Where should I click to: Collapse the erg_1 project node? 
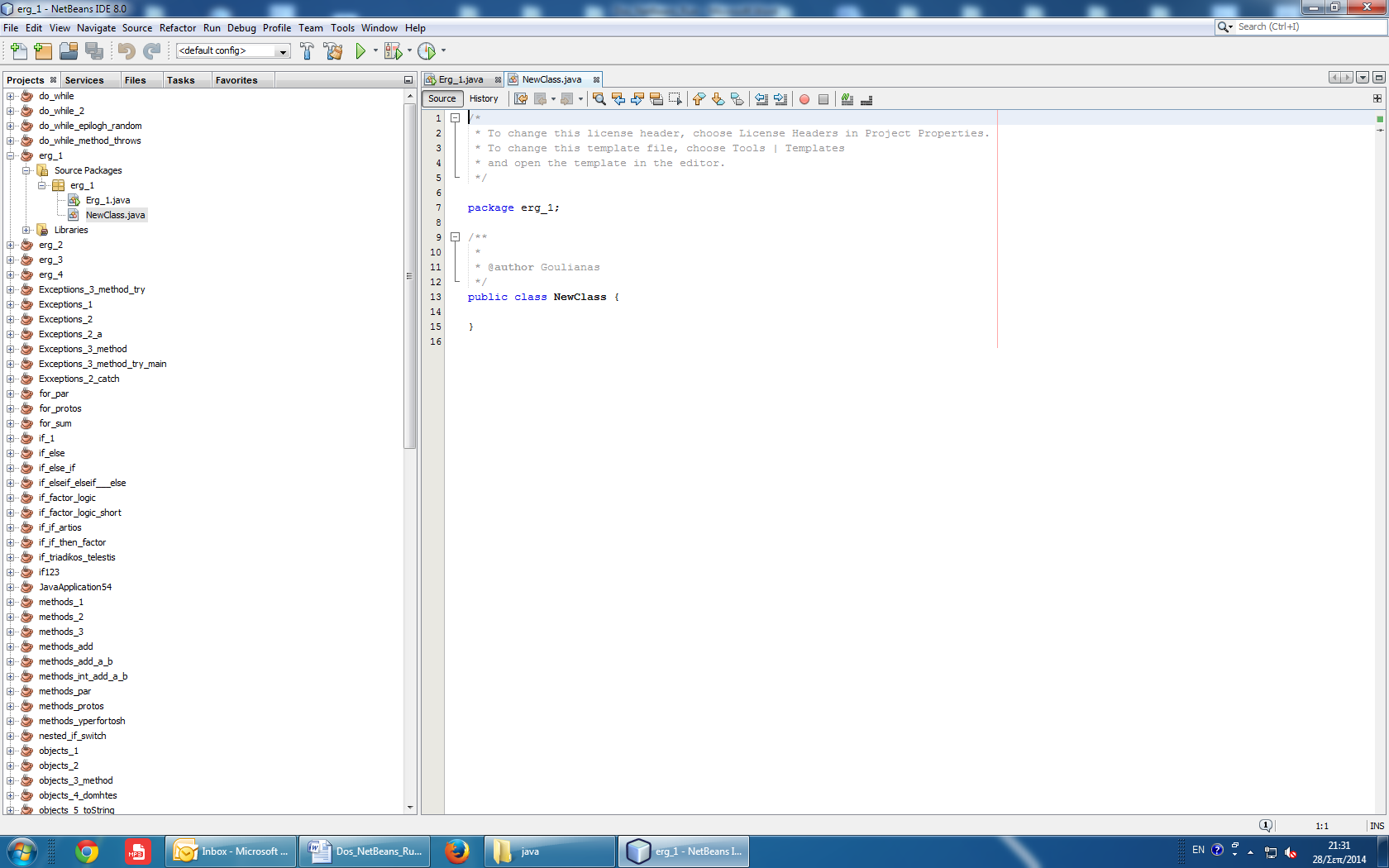click(x=11, y=155)
